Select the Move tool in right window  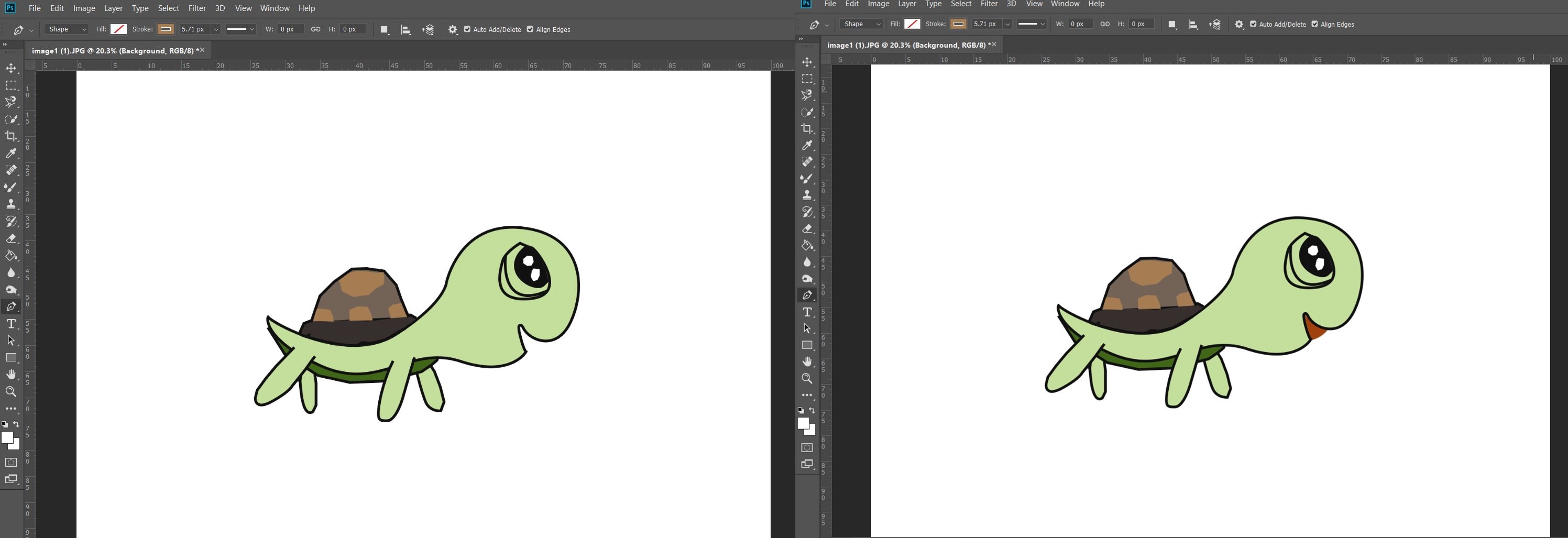pos(807,62)
